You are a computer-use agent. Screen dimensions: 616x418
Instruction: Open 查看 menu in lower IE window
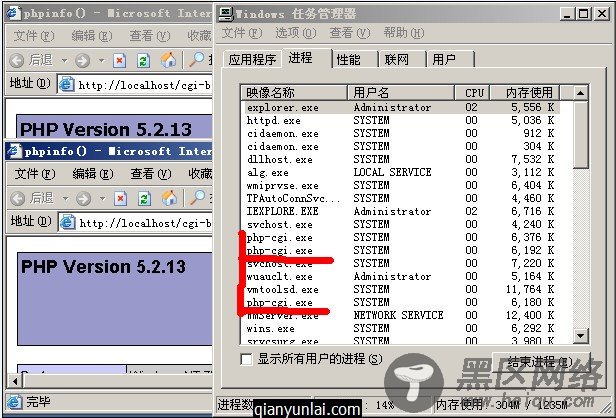pos(151,174)
